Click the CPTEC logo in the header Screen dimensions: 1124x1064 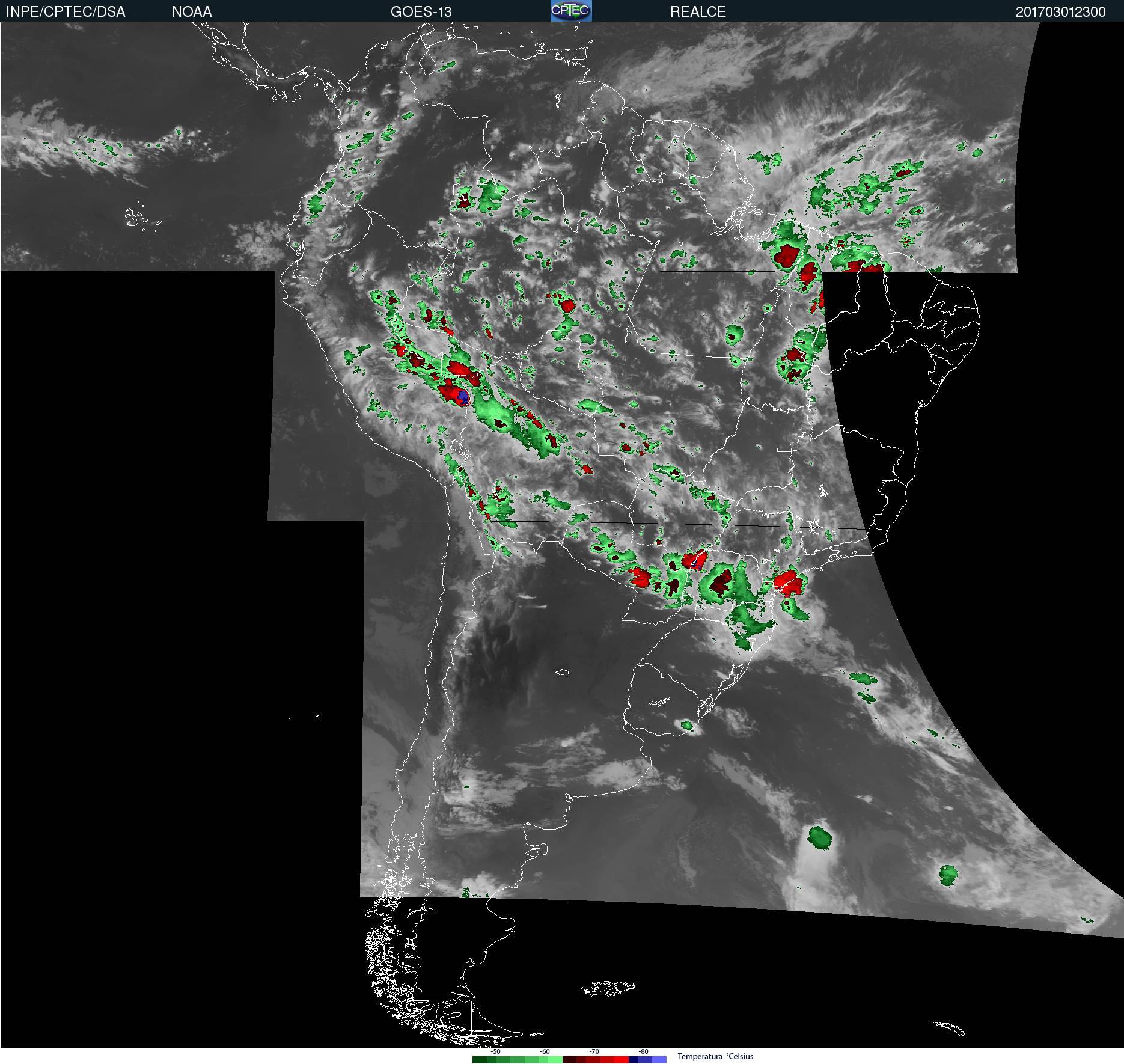pyautogui.click(x=571, y=11)
